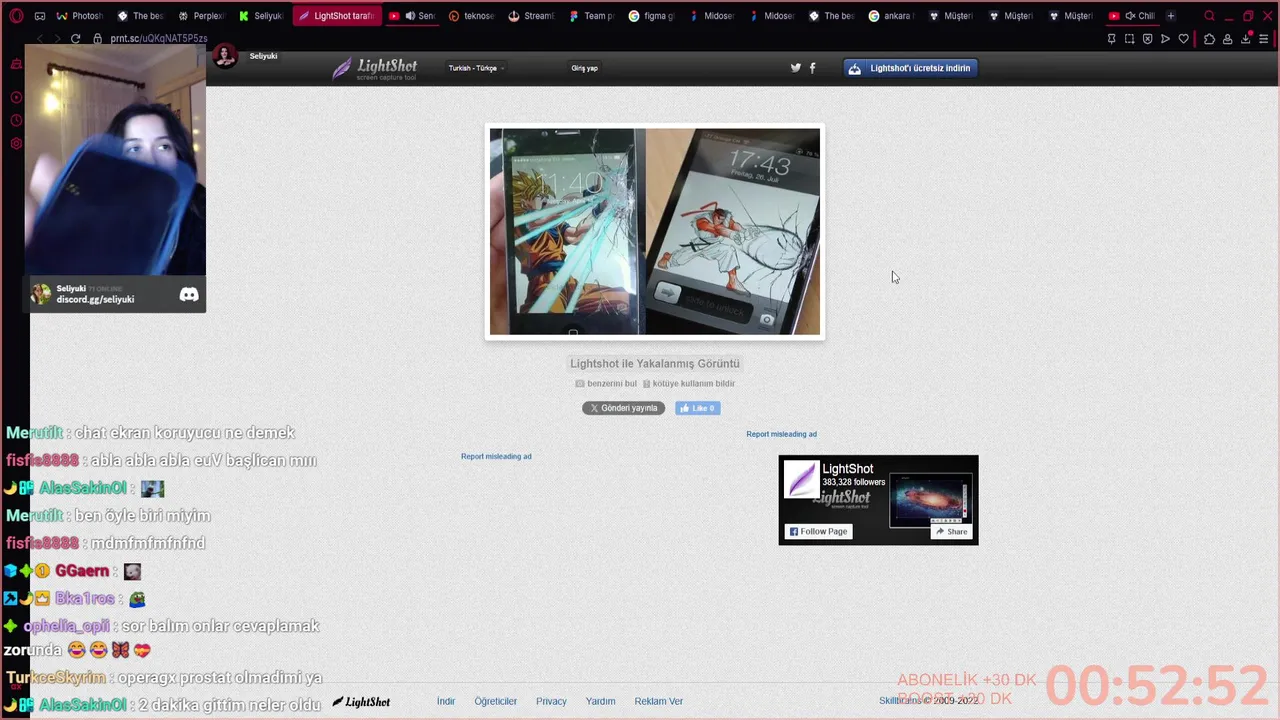Screen dimensions: 1280x720
Task: Switch to the Photosh tab
Action: (79, 16)
